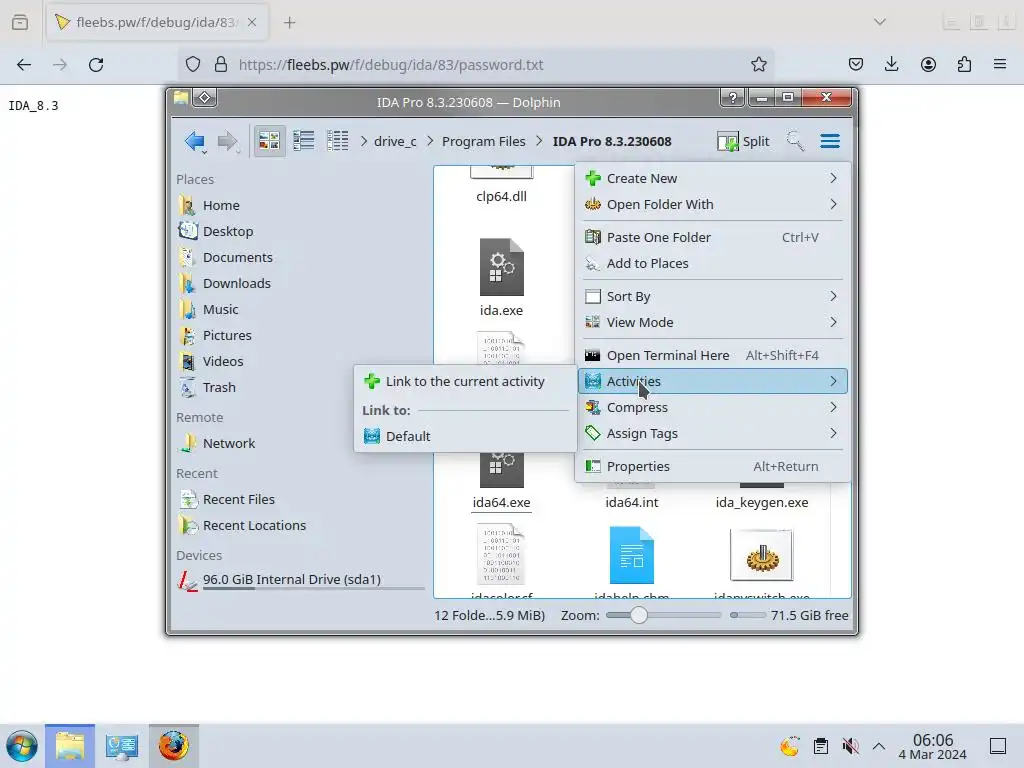Expand Sort By submenu
The image size is (1024, 768).
click(712, 296)
